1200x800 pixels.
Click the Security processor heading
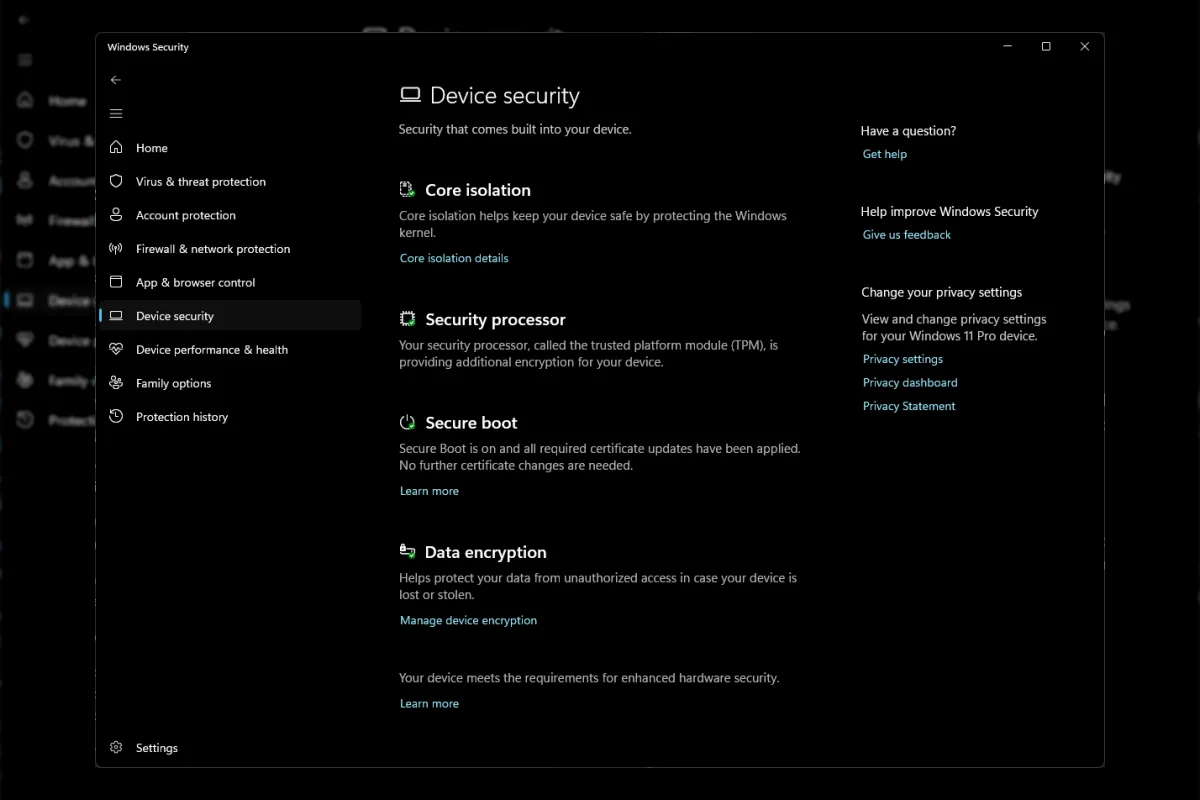495,319
